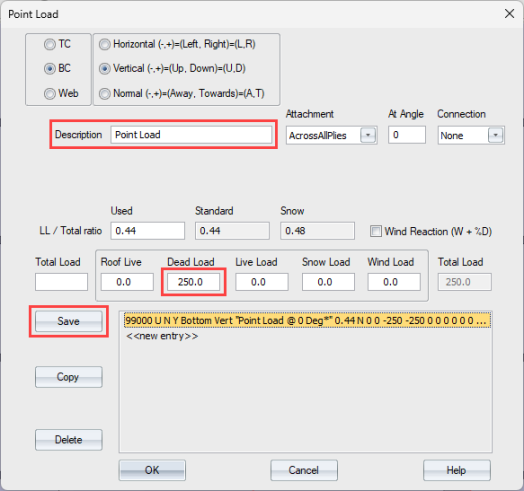Image resolution: width=524 pixels, height=491 pixels.
Task: Select the <<new entry>> list row
Action: coord(162,336)
